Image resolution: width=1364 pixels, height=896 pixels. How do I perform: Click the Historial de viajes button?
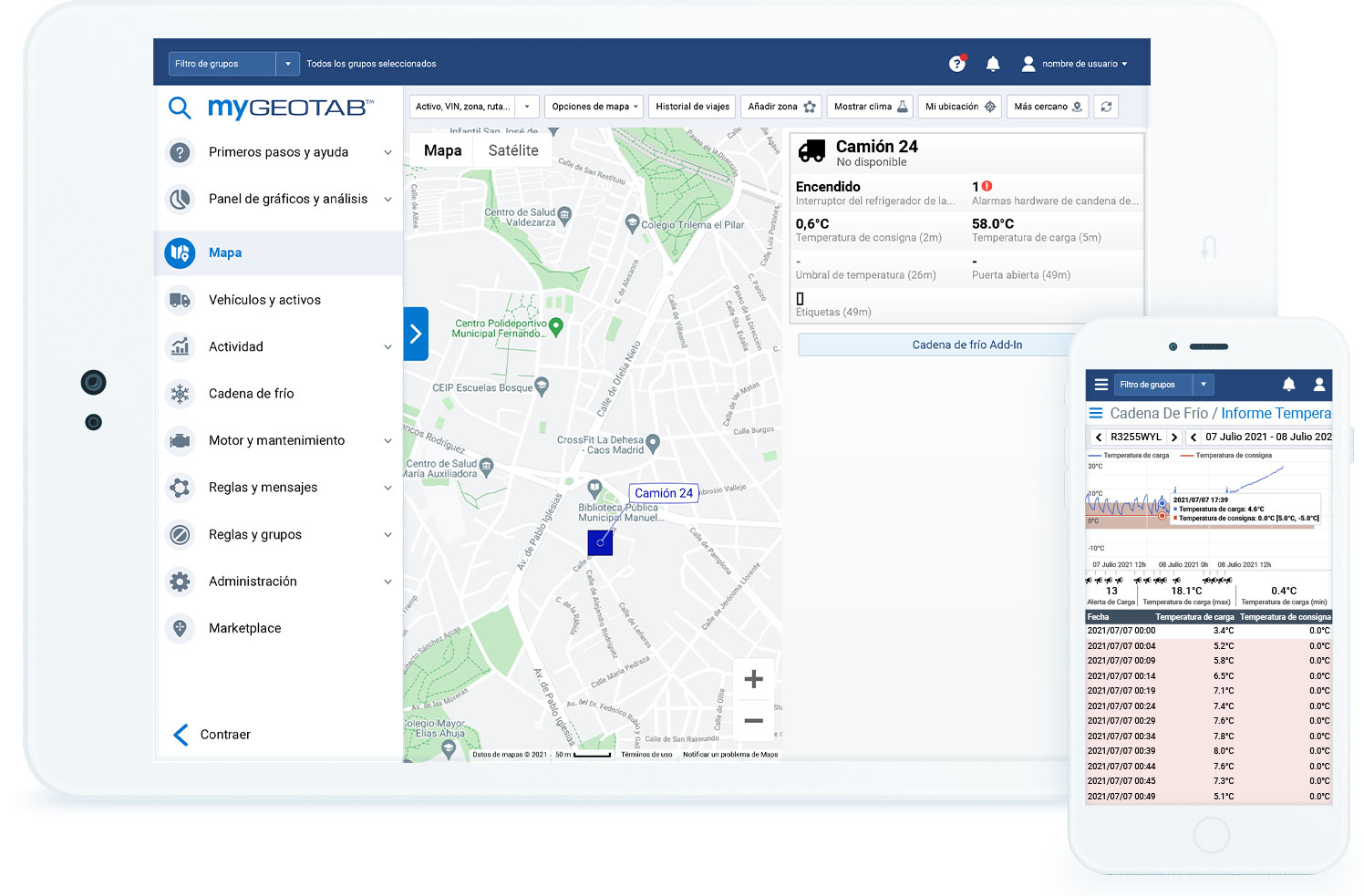click(x=692, y=107)
